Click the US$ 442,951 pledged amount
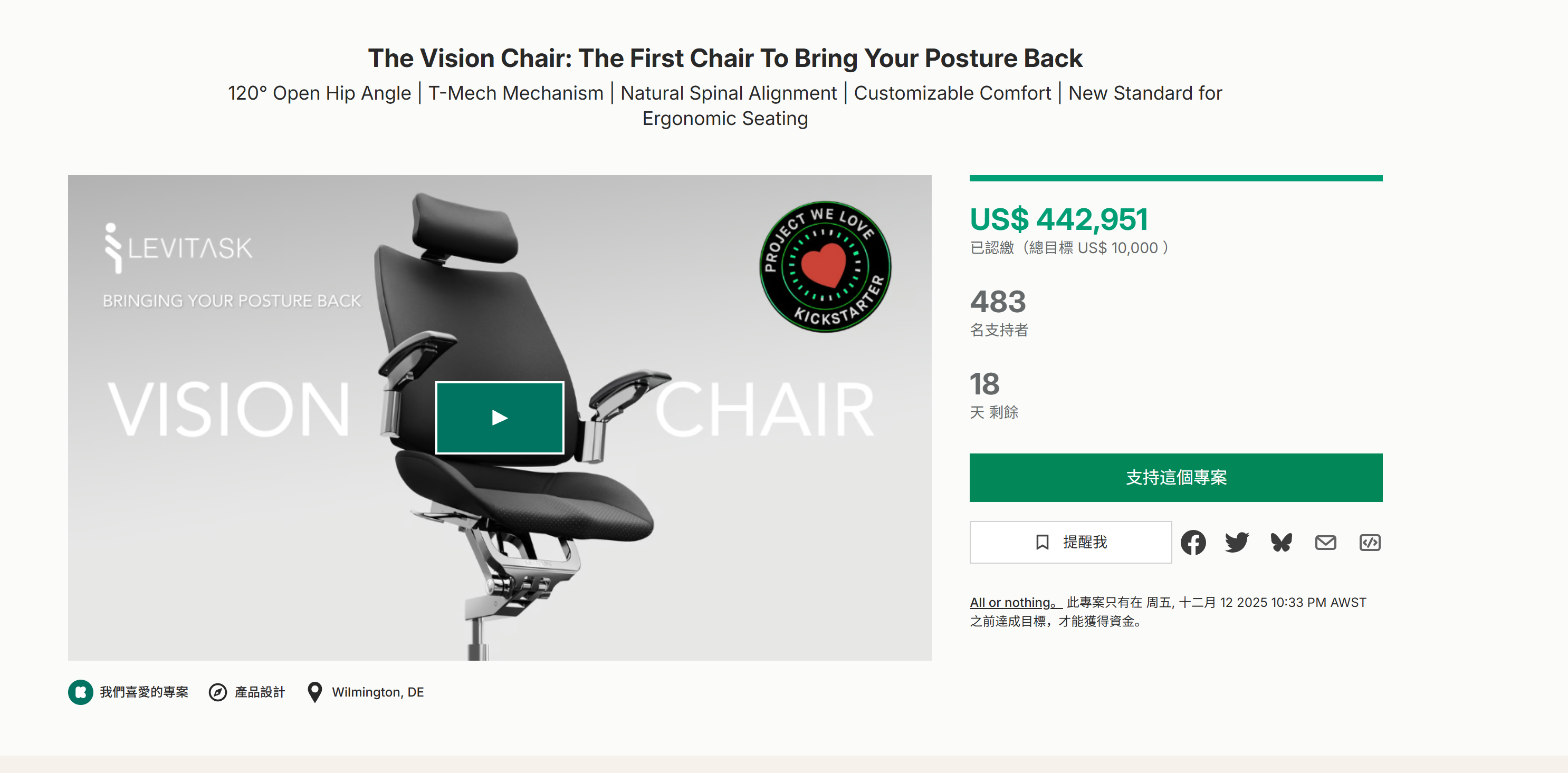Image resolution: width=1568 pixels, height=773 pixels. click(1058, 219)
